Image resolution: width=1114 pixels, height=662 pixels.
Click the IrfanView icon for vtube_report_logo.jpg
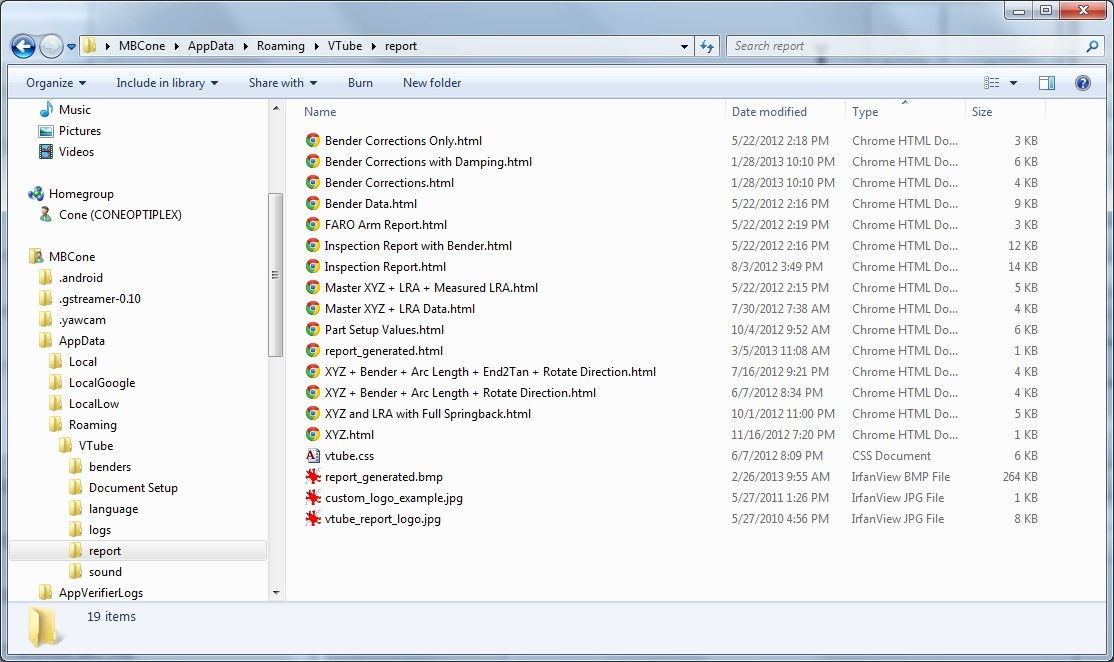tap(313, 519)
